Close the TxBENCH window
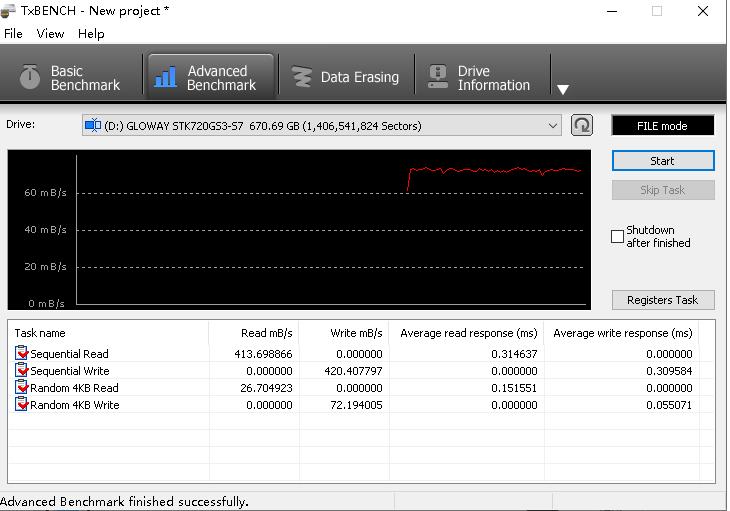Screen dimensions: 730x511 point(703,11)
